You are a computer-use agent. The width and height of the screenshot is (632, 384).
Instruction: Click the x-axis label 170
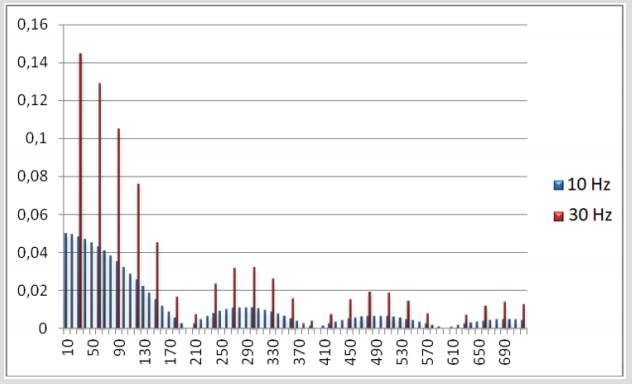click(171, 351)
